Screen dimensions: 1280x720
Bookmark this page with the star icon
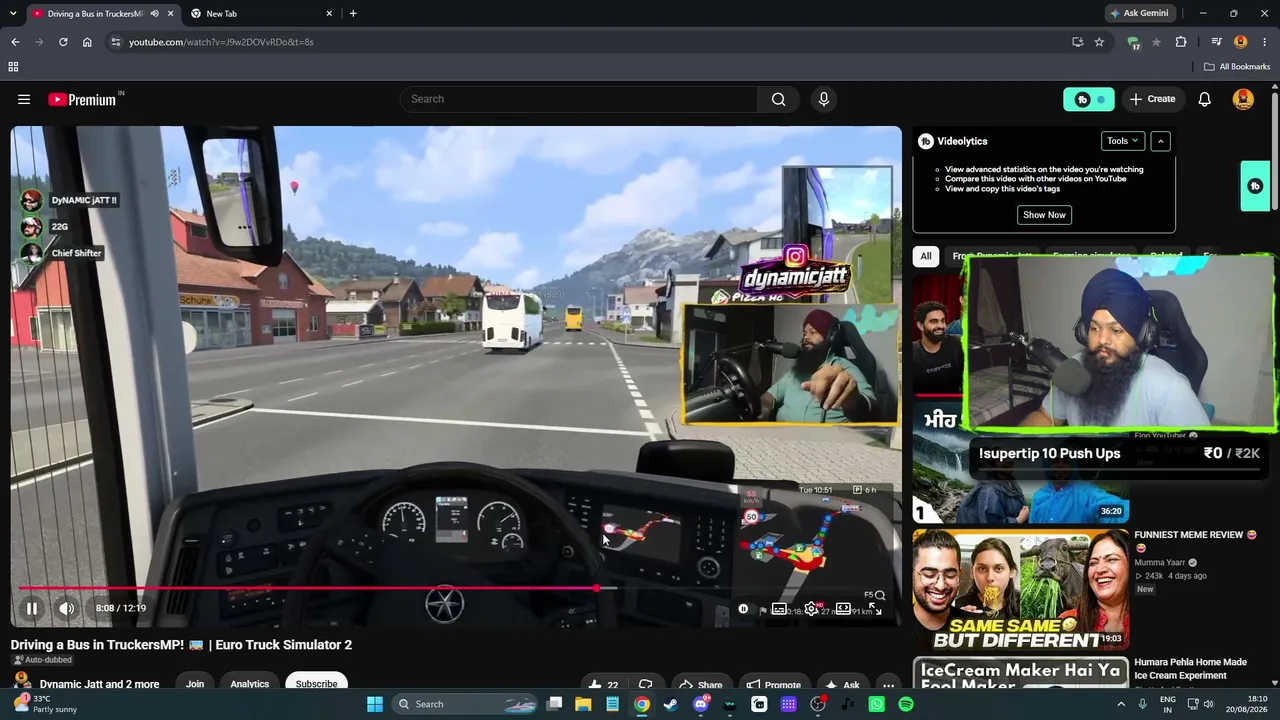1099,42
